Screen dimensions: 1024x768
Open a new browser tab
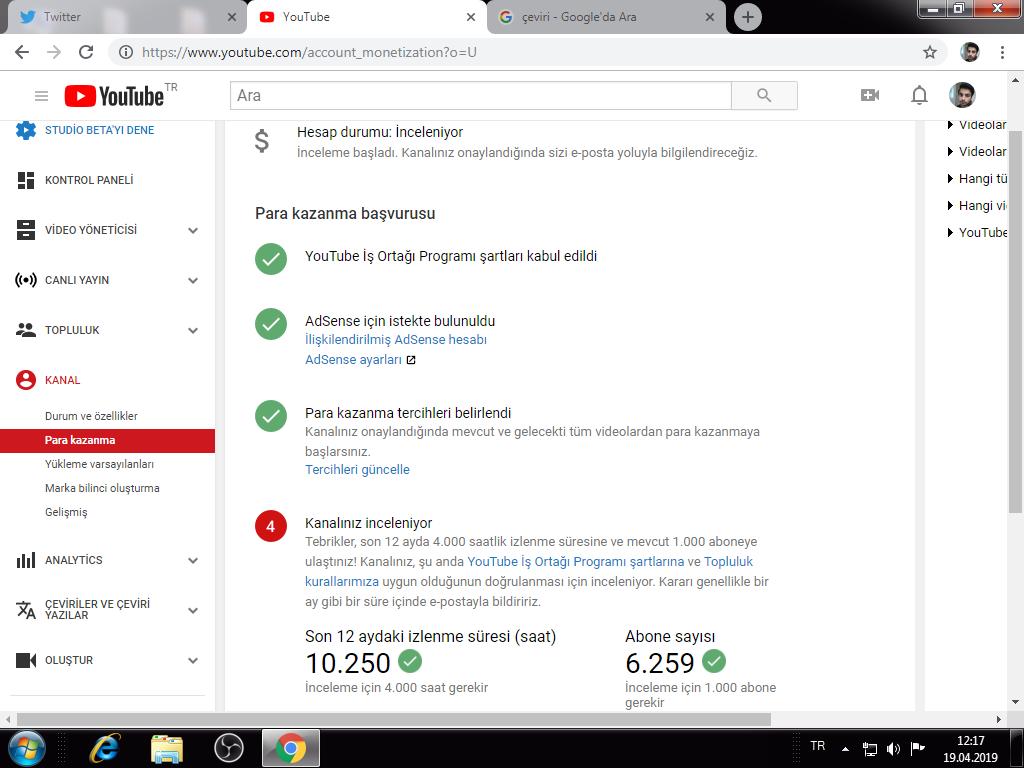[x=748, y=17]
